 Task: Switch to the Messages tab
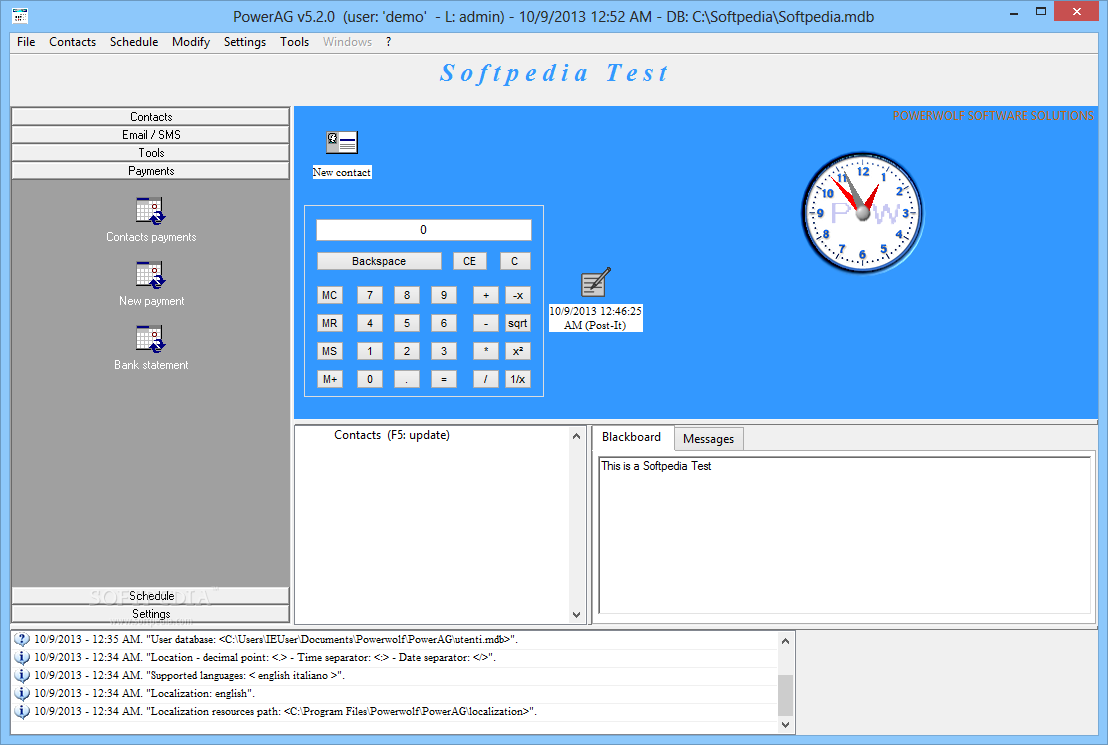click(708, 439)
